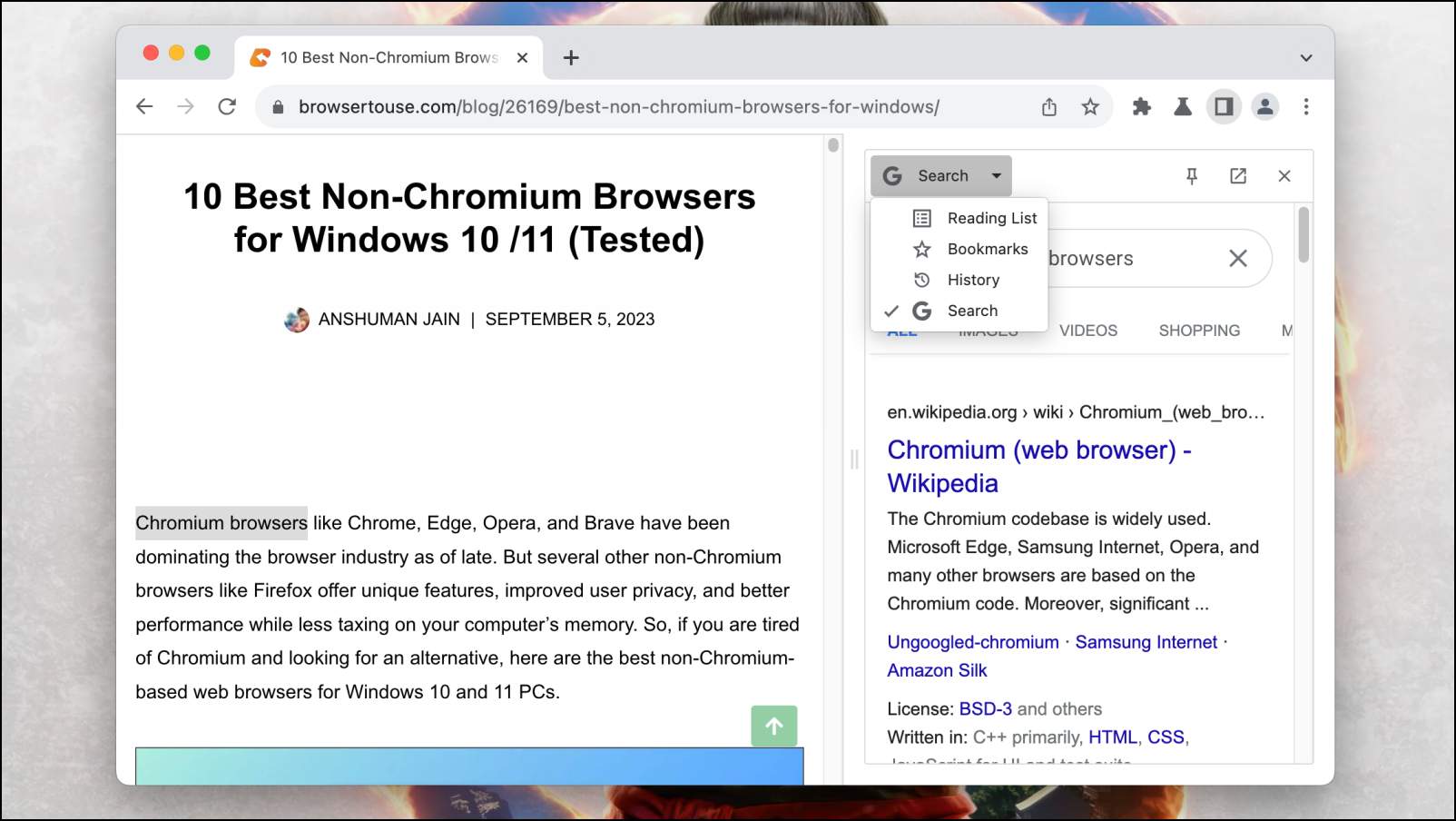Open Chrome Labs flask icon

point(1183,107)
